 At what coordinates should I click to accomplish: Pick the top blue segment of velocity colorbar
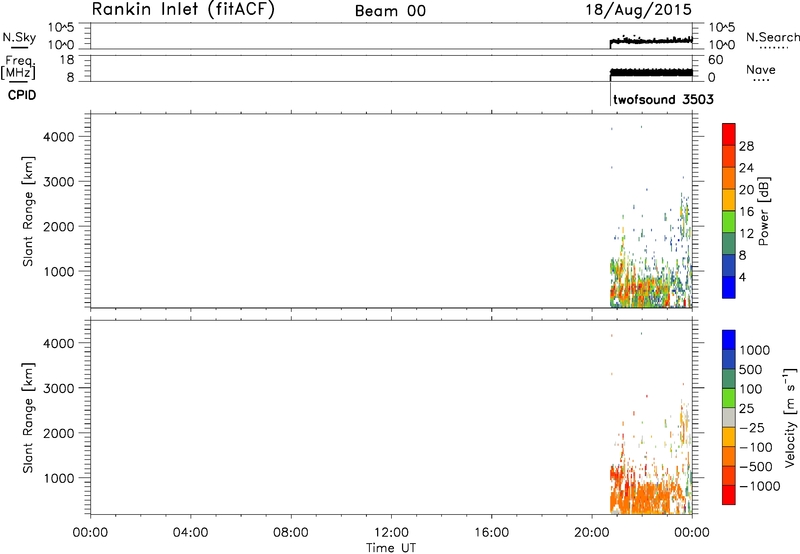point(729,340)
